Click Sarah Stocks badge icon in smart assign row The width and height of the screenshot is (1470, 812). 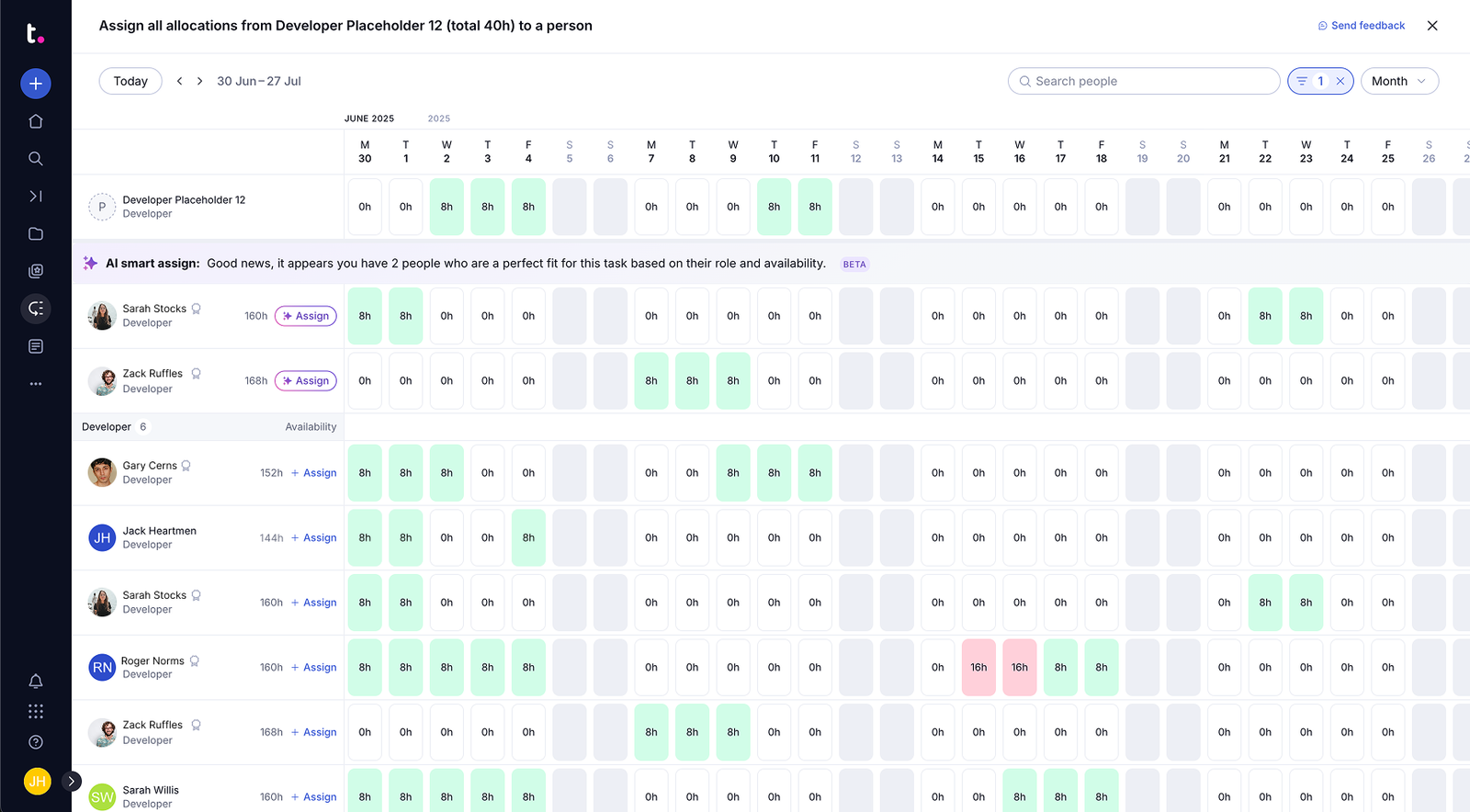coord(197,310)
